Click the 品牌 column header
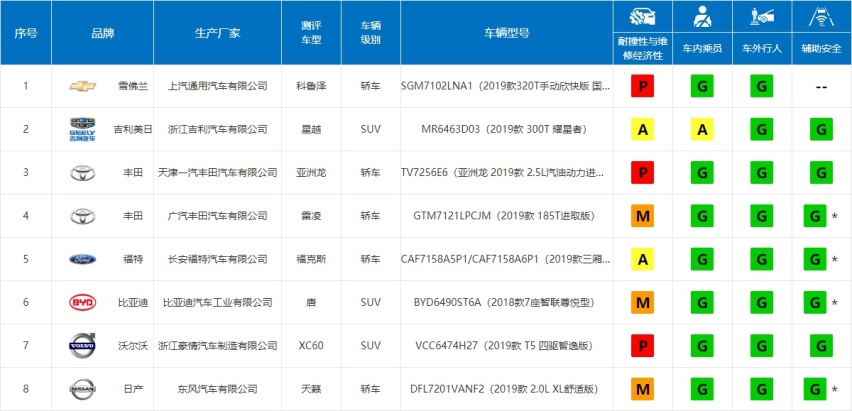 [102, 33]
